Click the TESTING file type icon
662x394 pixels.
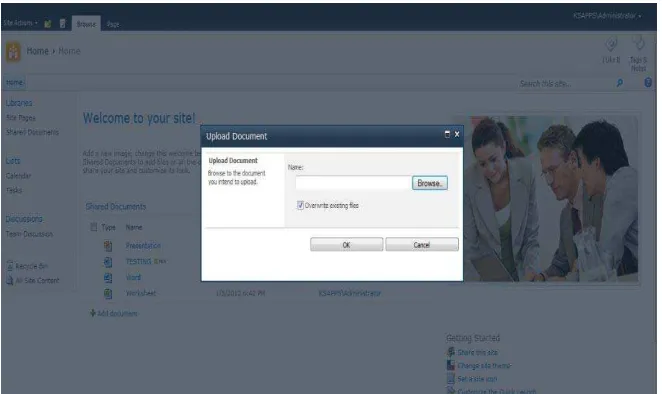[108, 262]
